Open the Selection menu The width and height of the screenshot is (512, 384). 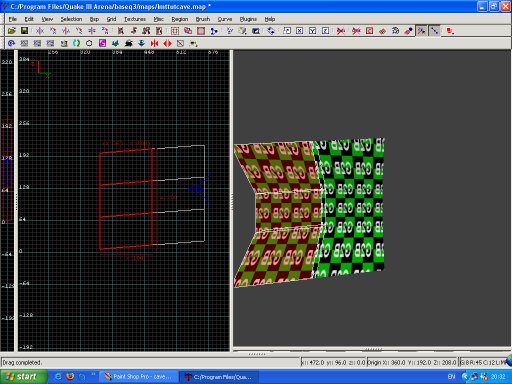71,19
